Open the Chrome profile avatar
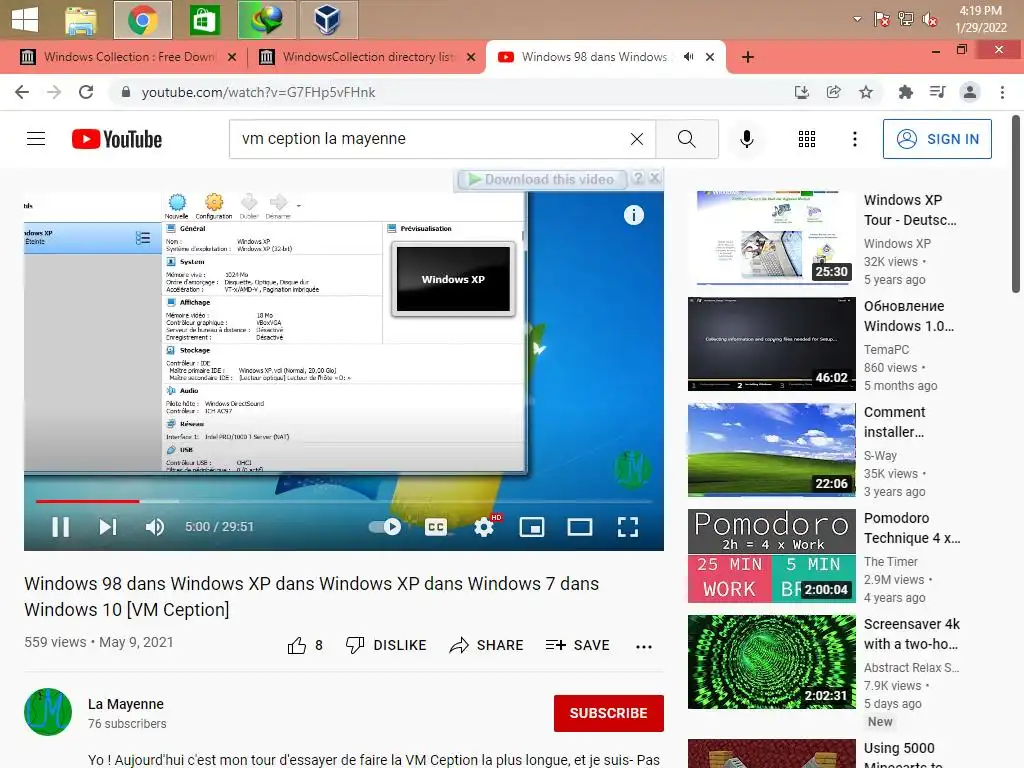Viewport: 1024px width, 768px height. (970, 92)
